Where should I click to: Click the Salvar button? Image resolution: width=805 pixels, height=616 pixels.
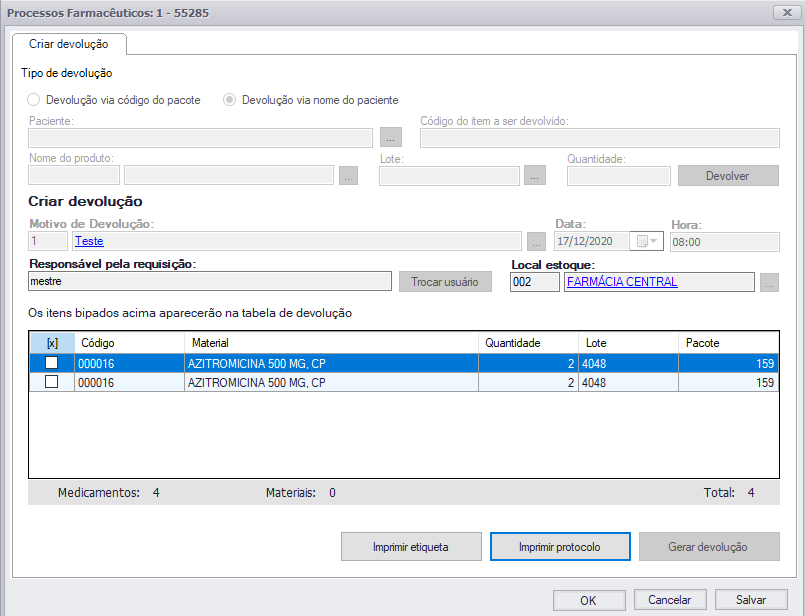pos(751,600)
